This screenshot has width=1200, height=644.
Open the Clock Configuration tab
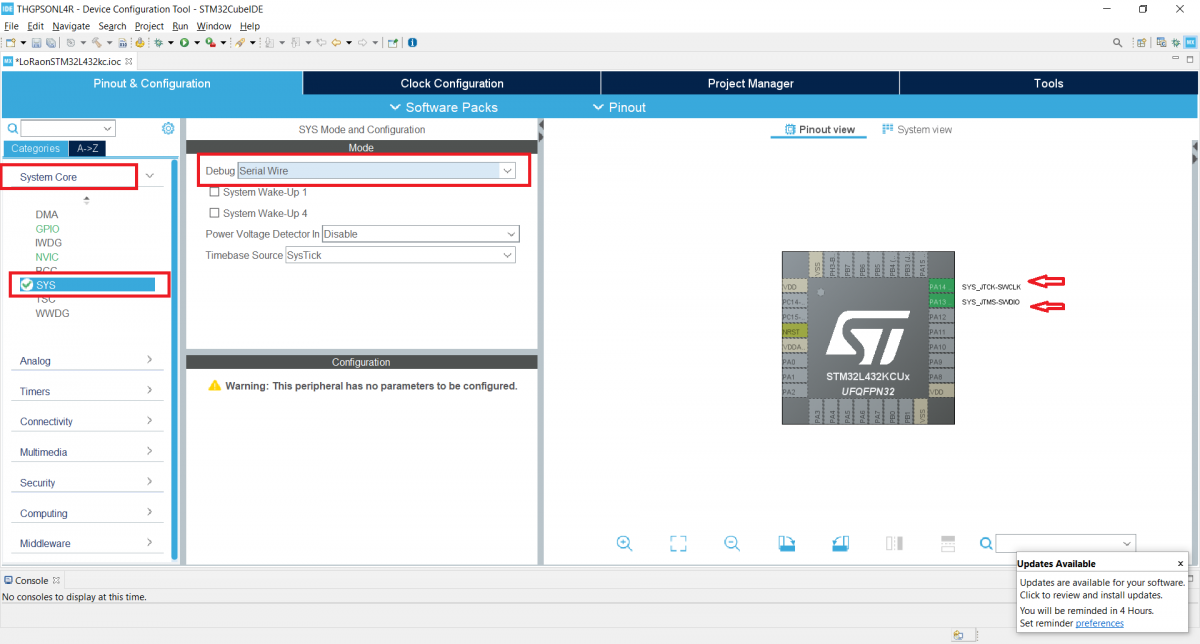point(452,83)
